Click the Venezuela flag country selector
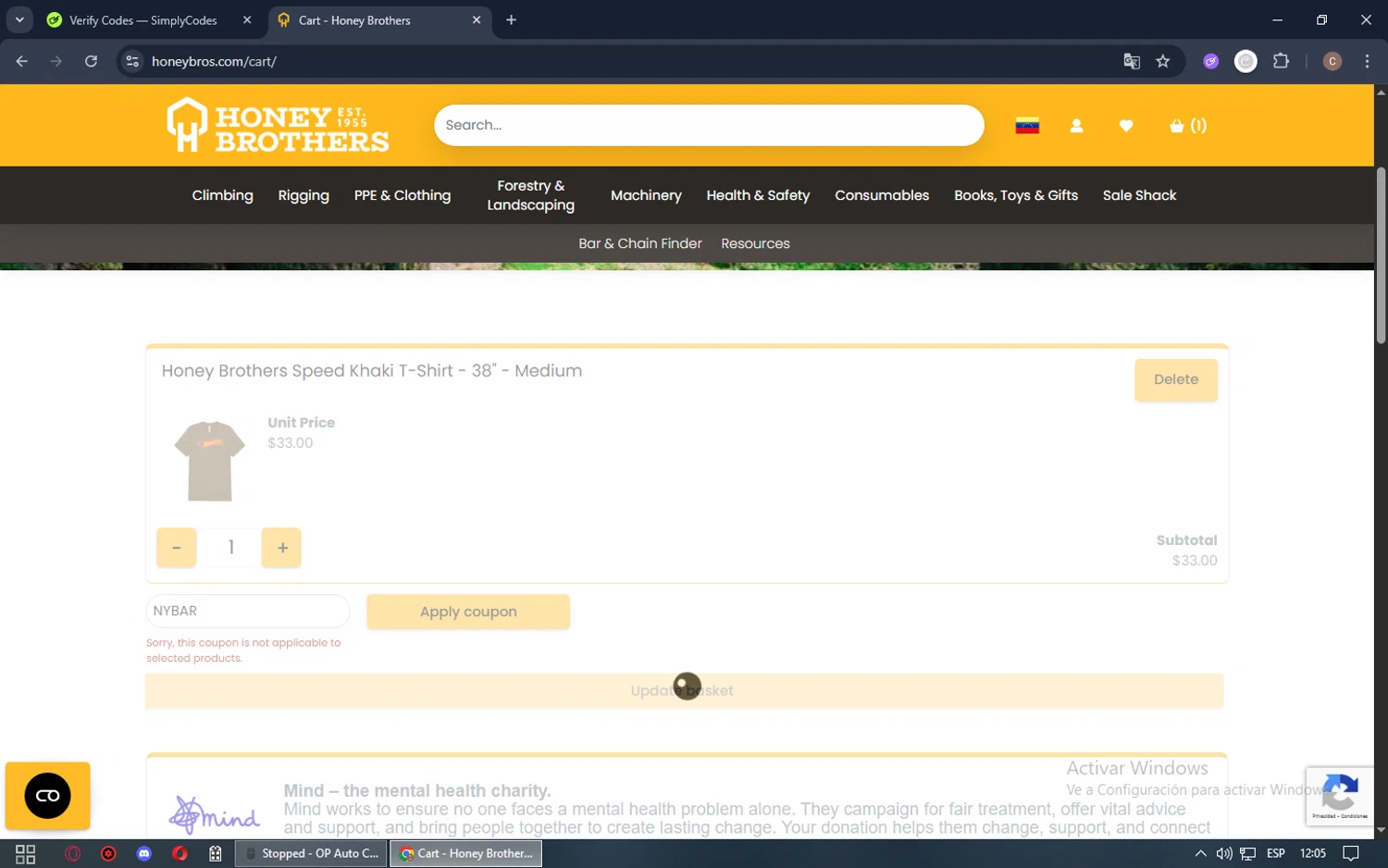1388x868 pixels. pyautogui.click(x=1027, y=126)
